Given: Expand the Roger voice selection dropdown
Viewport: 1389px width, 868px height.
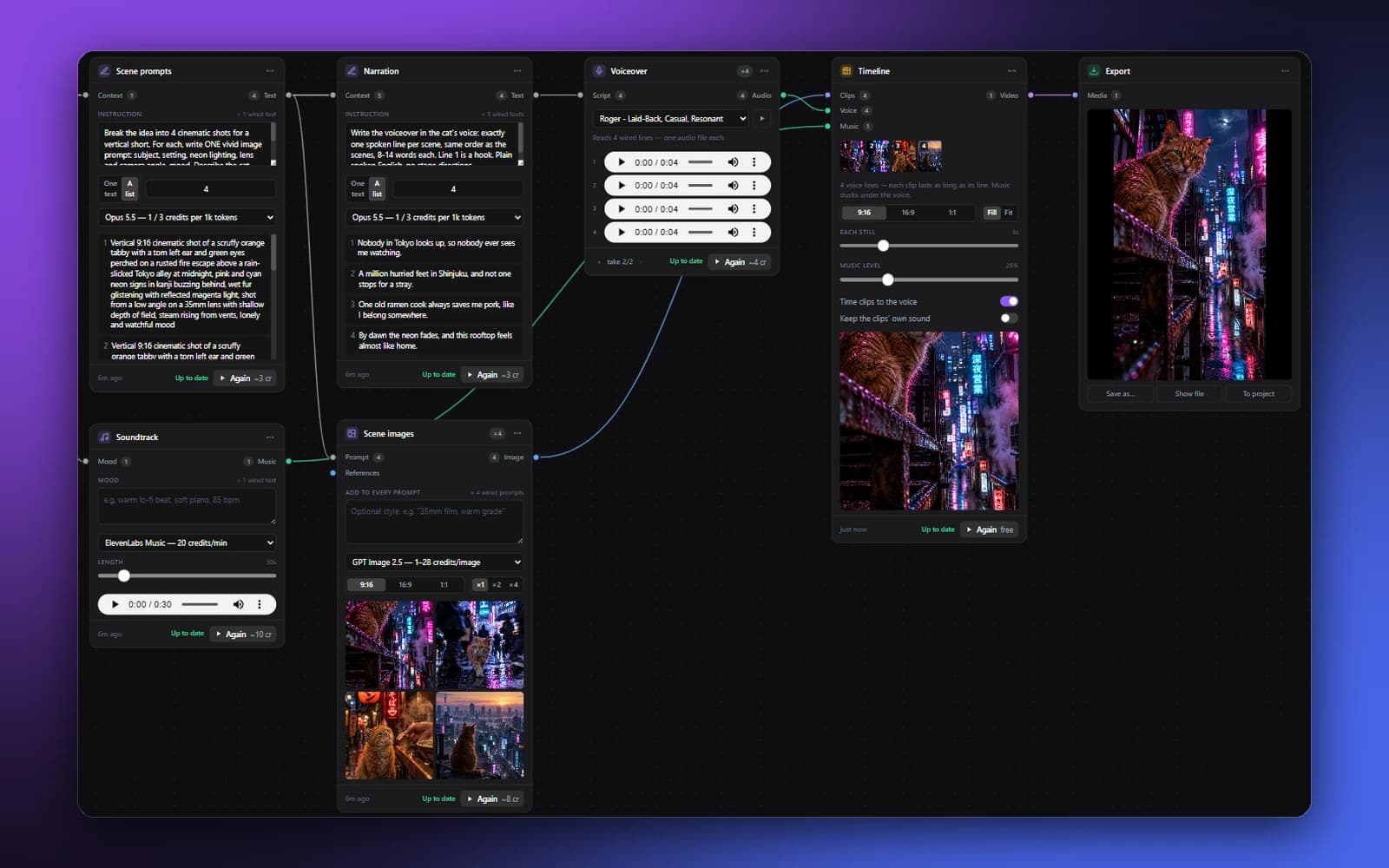Looking at the screenshot, I should click(x=672, y=119).
